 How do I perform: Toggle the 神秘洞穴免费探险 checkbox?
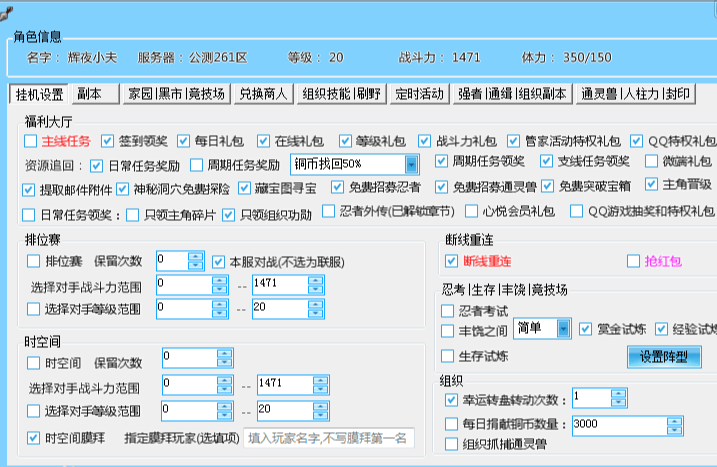(x=123, y=188)
